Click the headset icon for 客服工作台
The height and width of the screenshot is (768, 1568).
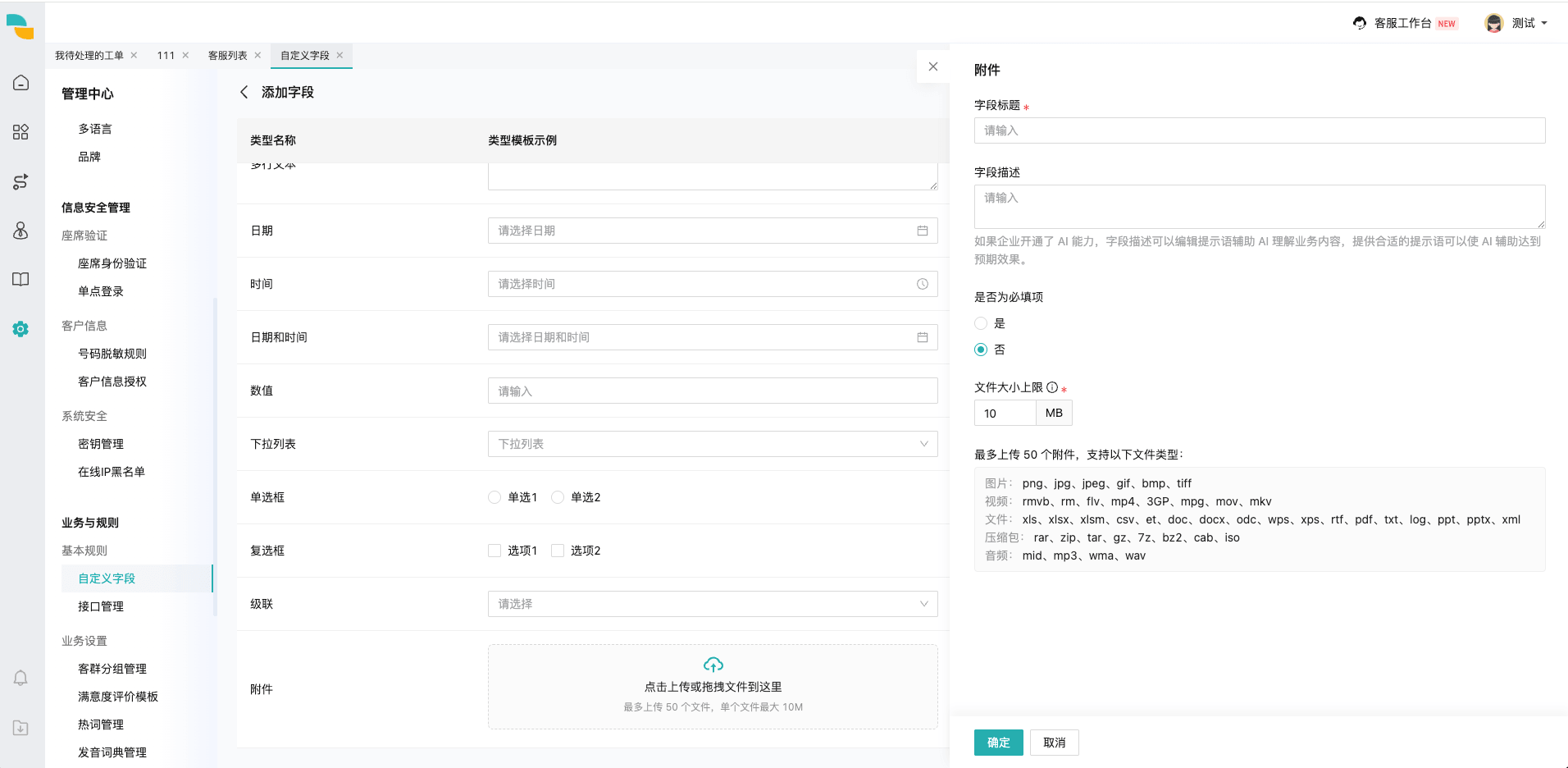click(x=1360, y=23)
